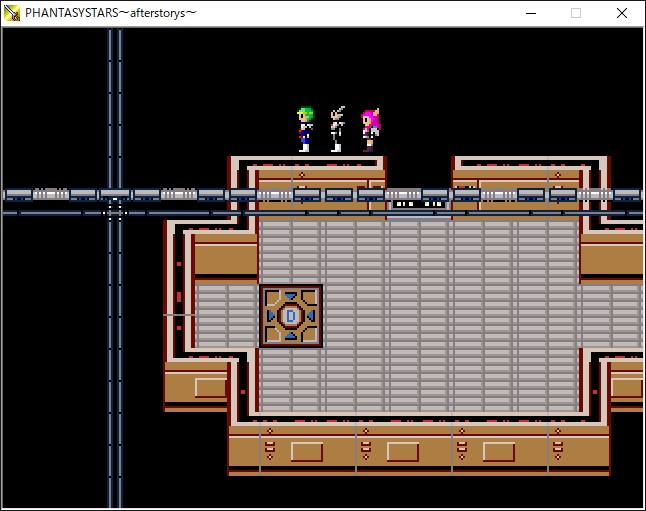Screen dimensions: 646x511
Task: Minimize the game window
Action: pos(530,13)
